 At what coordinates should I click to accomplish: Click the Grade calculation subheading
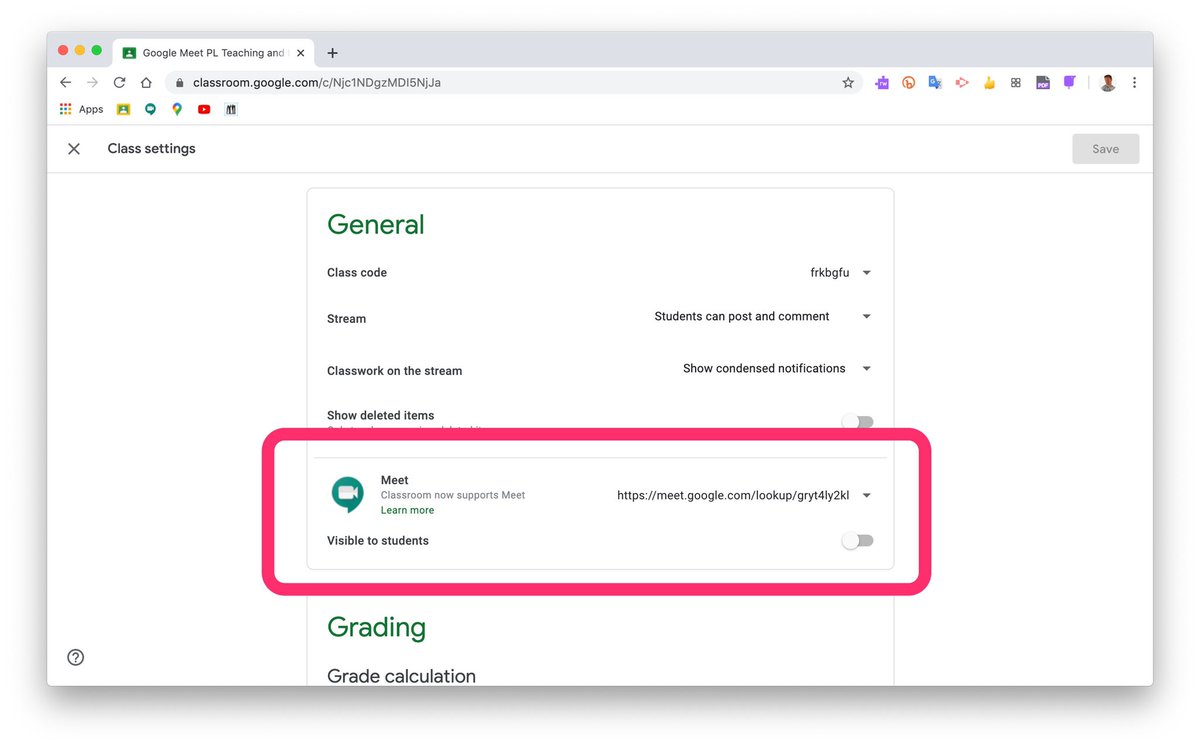coord(401,676)
